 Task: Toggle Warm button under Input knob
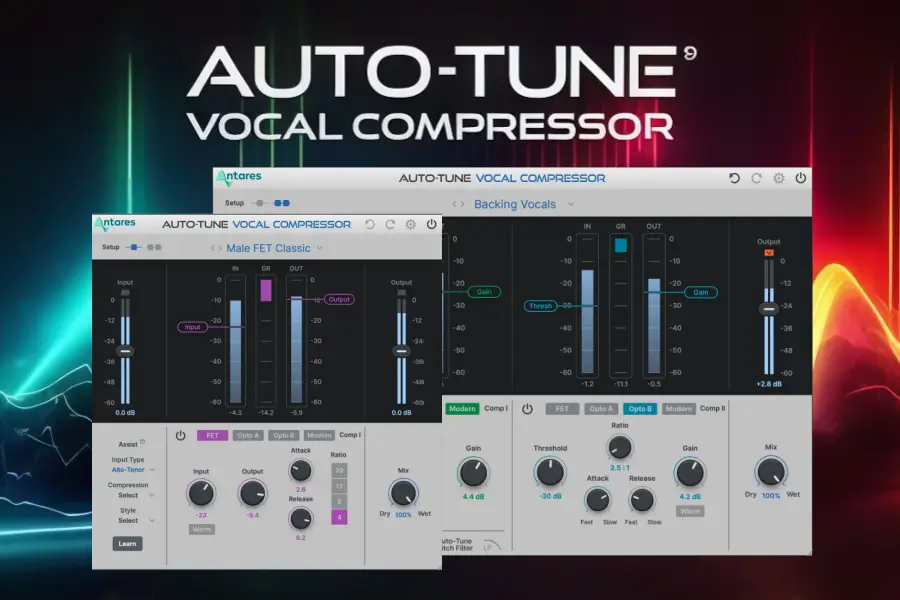(202, 529)
